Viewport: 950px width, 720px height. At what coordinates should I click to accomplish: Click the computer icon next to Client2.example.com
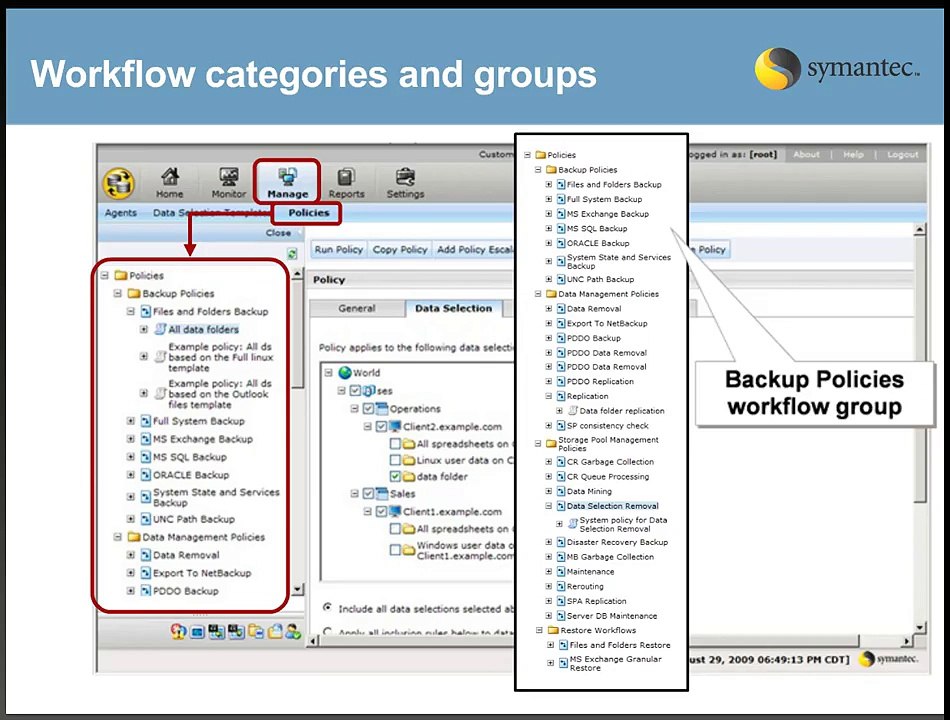coord(395,426)
